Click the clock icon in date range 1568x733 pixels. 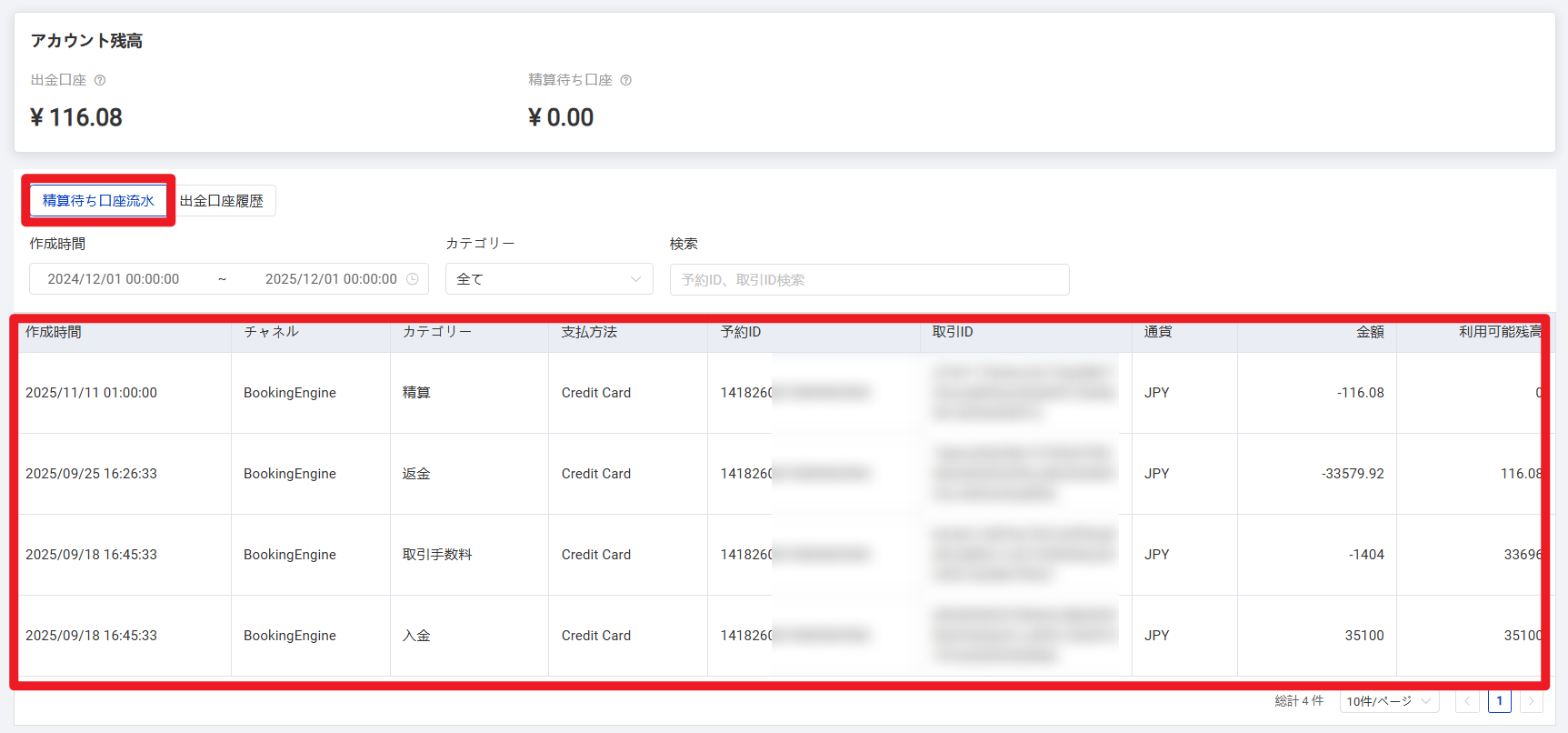pyautogui.click(x=413, y=279)
